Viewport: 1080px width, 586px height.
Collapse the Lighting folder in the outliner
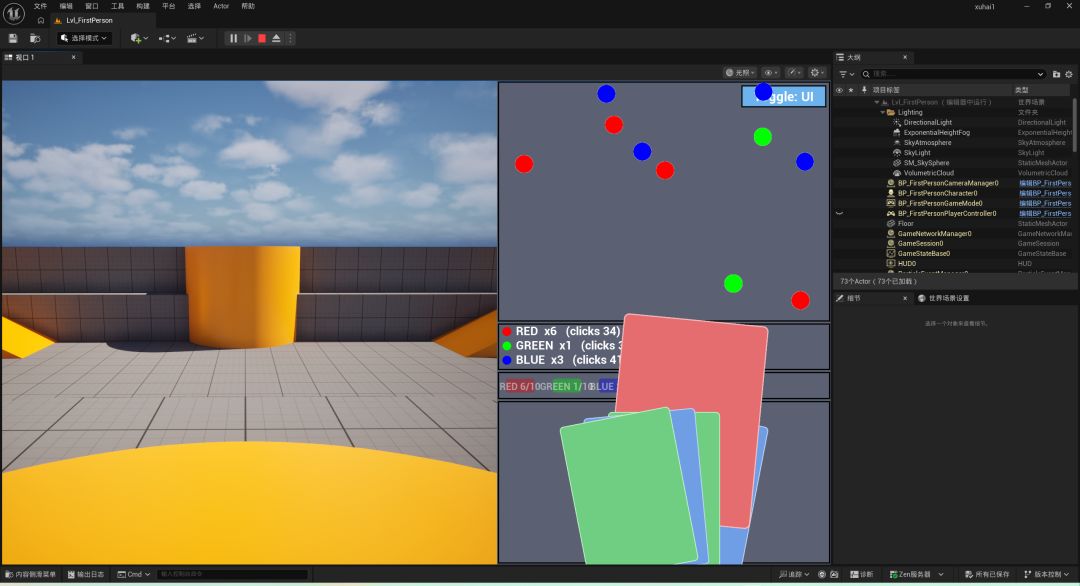pos(883,112)
